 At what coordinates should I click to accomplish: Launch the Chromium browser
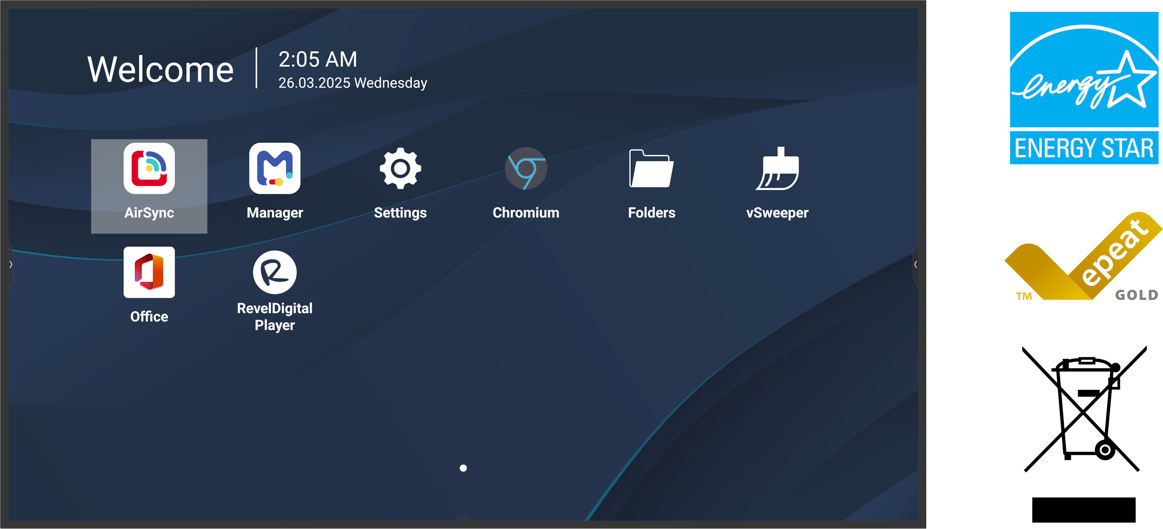click(x=525, y=170)
